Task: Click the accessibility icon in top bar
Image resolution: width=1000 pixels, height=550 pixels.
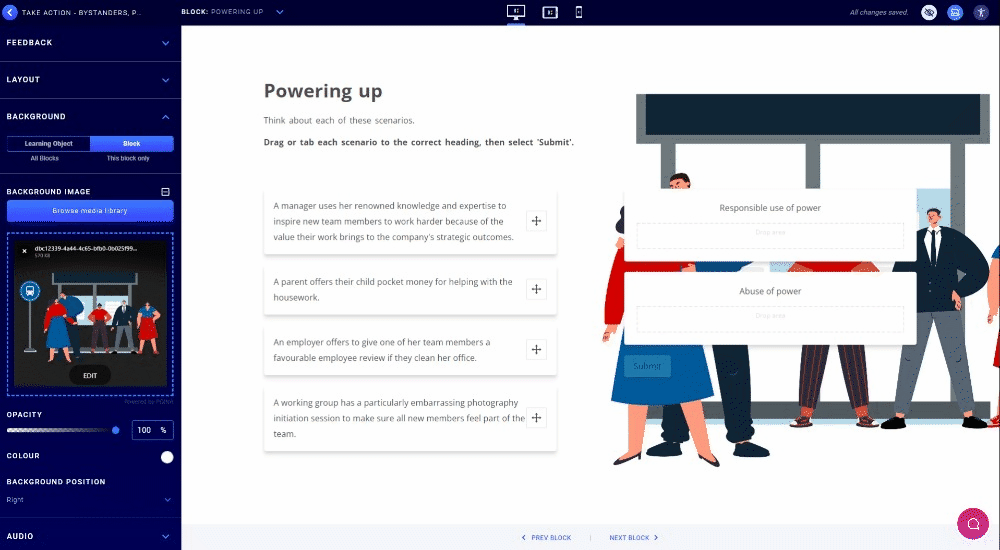Action: [x=981, y=12]
